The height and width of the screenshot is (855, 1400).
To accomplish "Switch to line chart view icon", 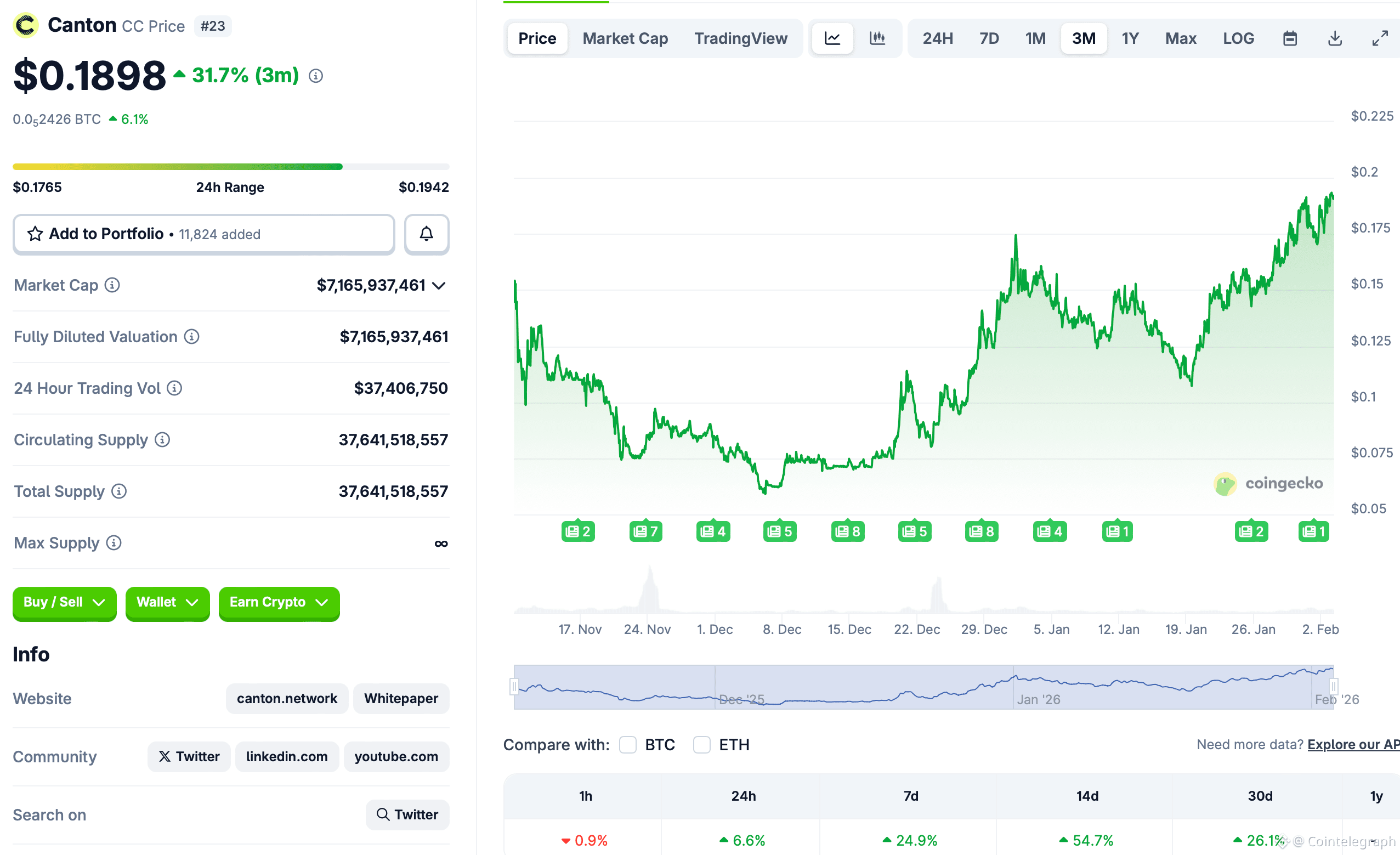I will 832,38.
